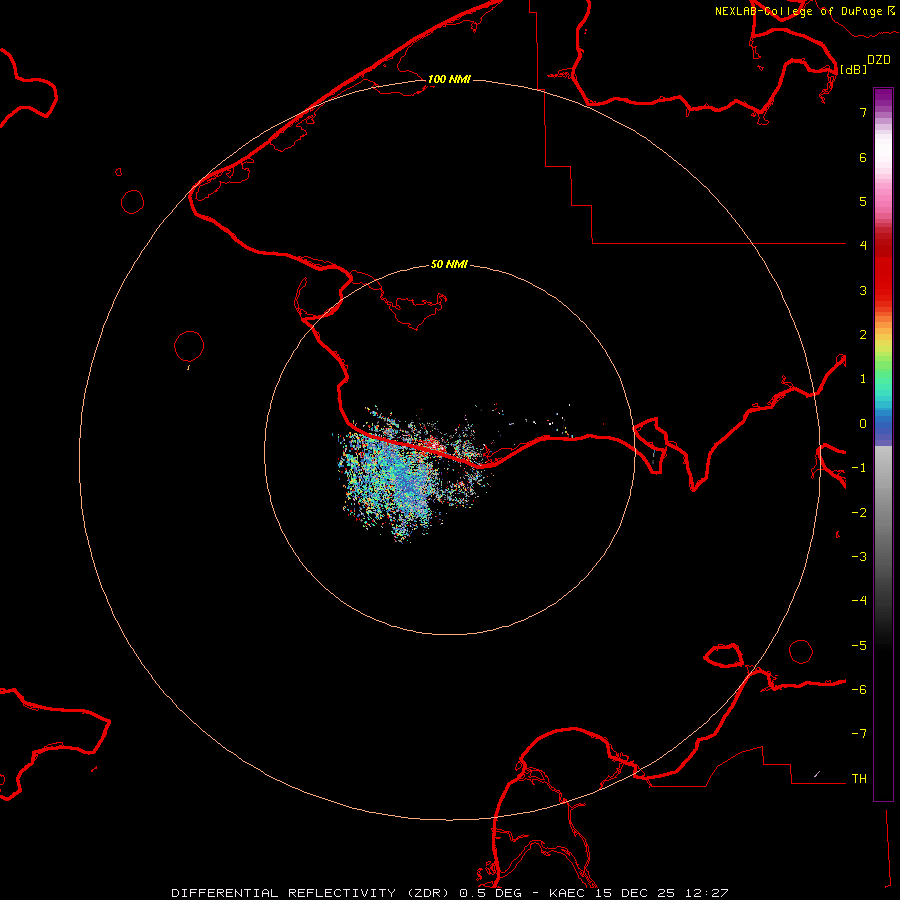Click the -4 dB label on the color scale

point(859,601)
